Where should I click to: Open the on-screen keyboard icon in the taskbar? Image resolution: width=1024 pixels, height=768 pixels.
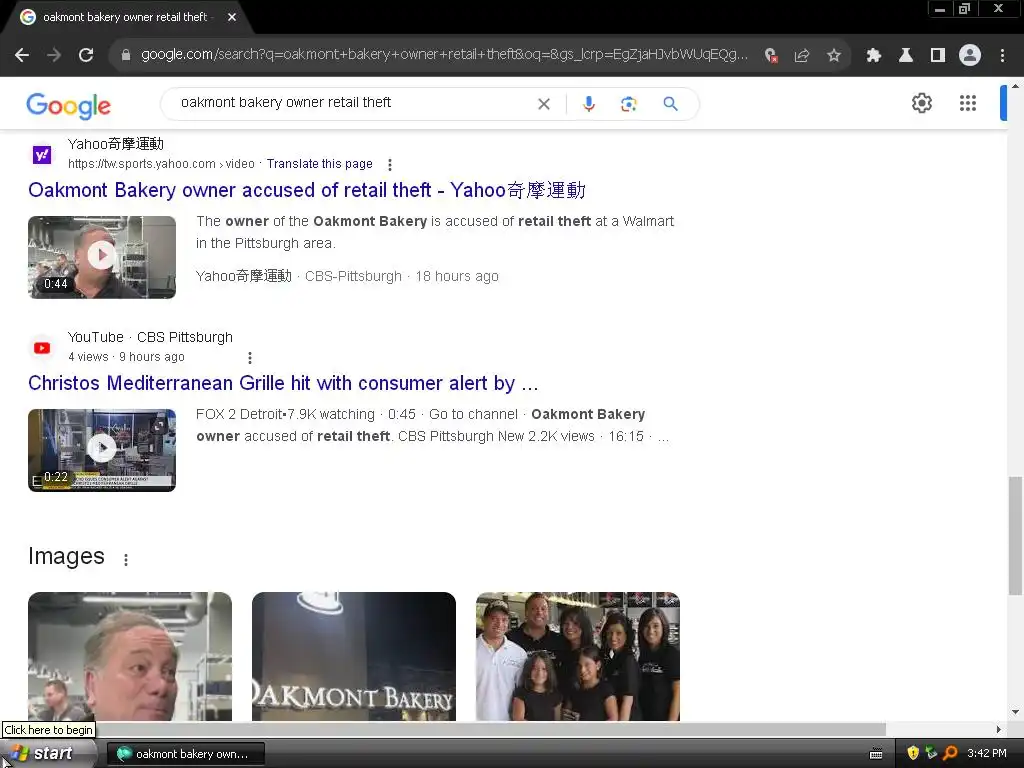(876, 754)
